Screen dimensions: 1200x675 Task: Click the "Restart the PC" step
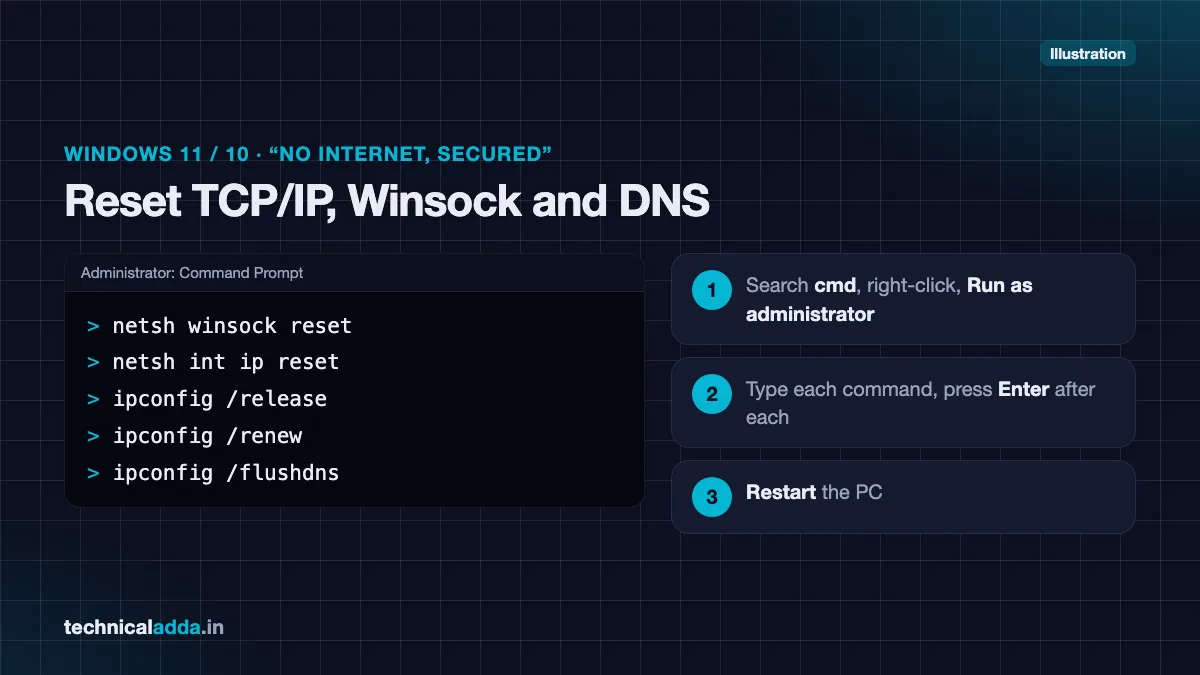click(x=903, y=497)
